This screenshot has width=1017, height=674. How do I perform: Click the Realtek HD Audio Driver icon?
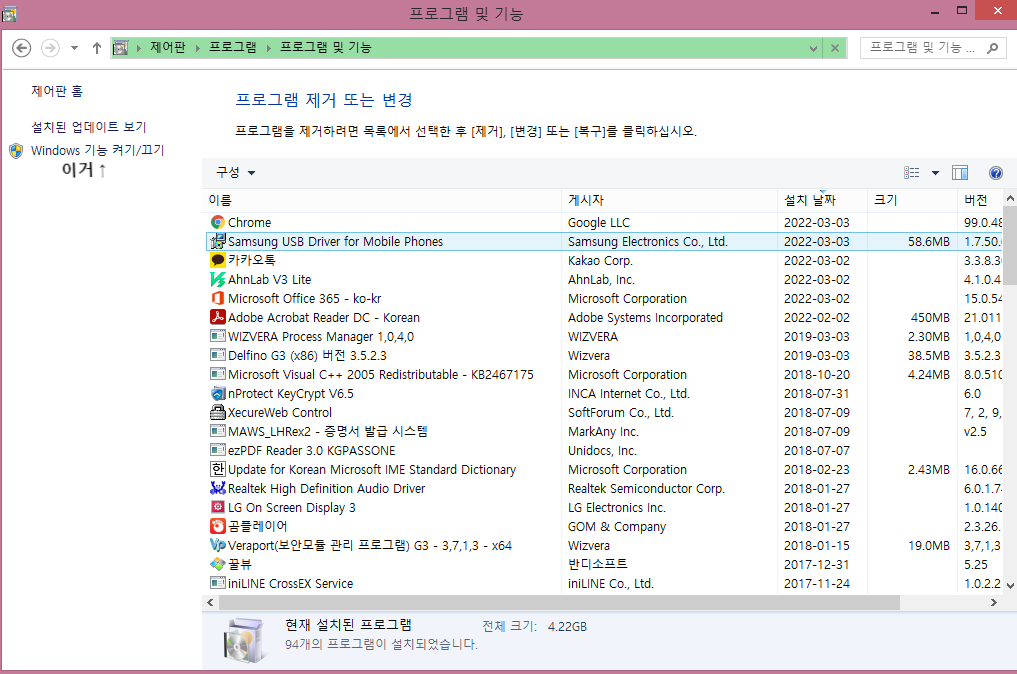pos(218,488)
